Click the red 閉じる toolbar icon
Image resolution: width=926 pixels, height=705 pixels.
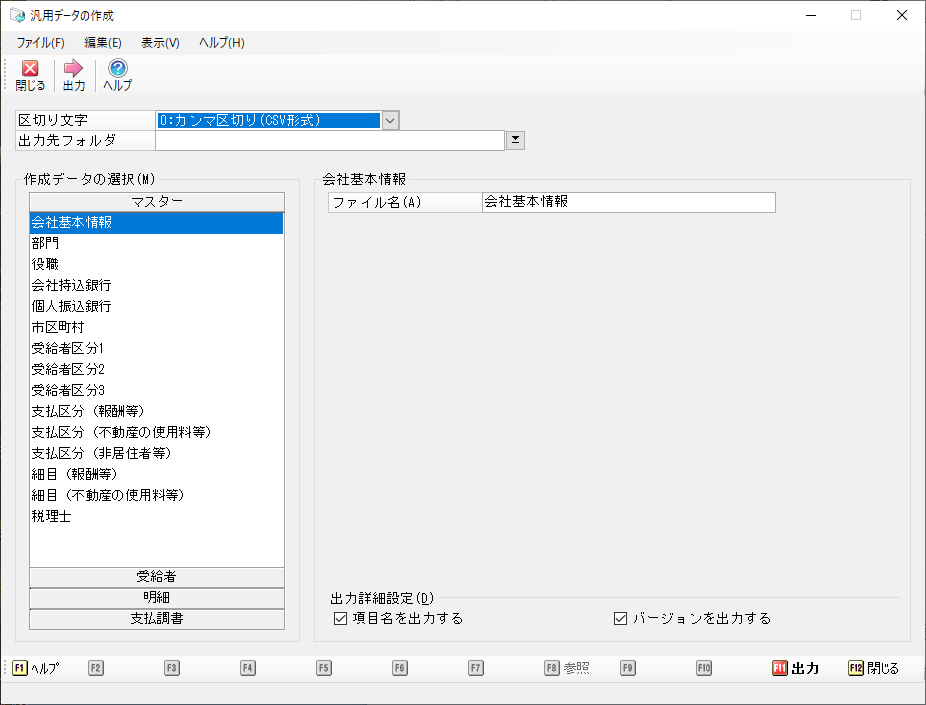pos(30,70)
